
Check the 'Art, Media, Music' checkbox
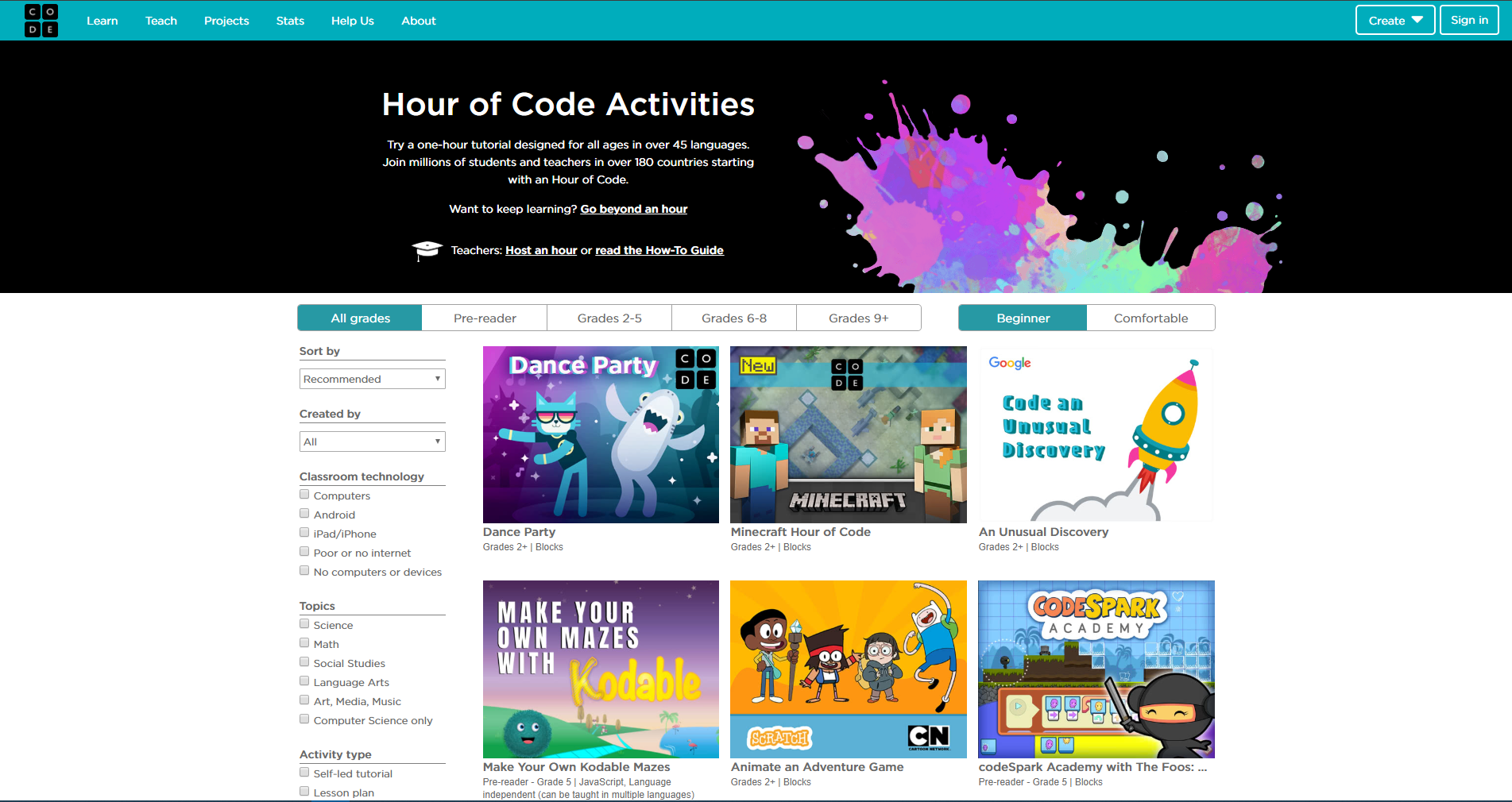tap(304, 700)
